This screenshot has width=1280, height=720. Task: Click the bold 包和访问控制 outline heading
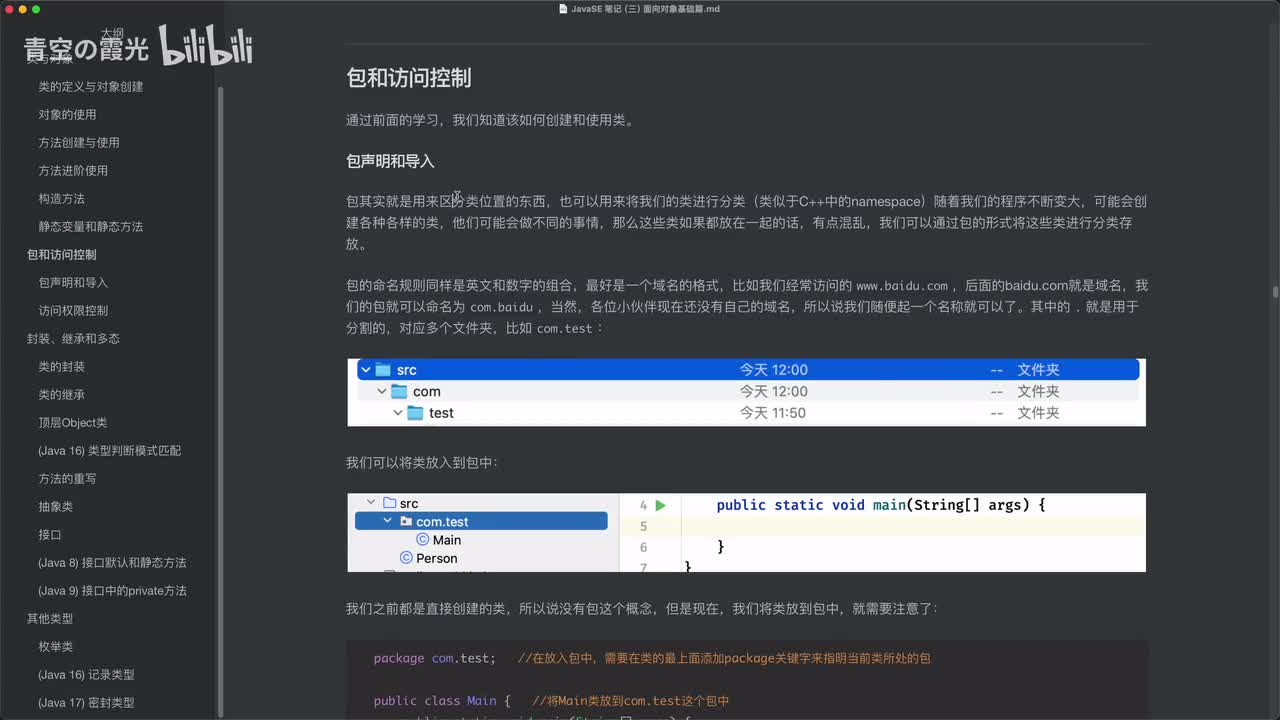[x=62, y=255]
